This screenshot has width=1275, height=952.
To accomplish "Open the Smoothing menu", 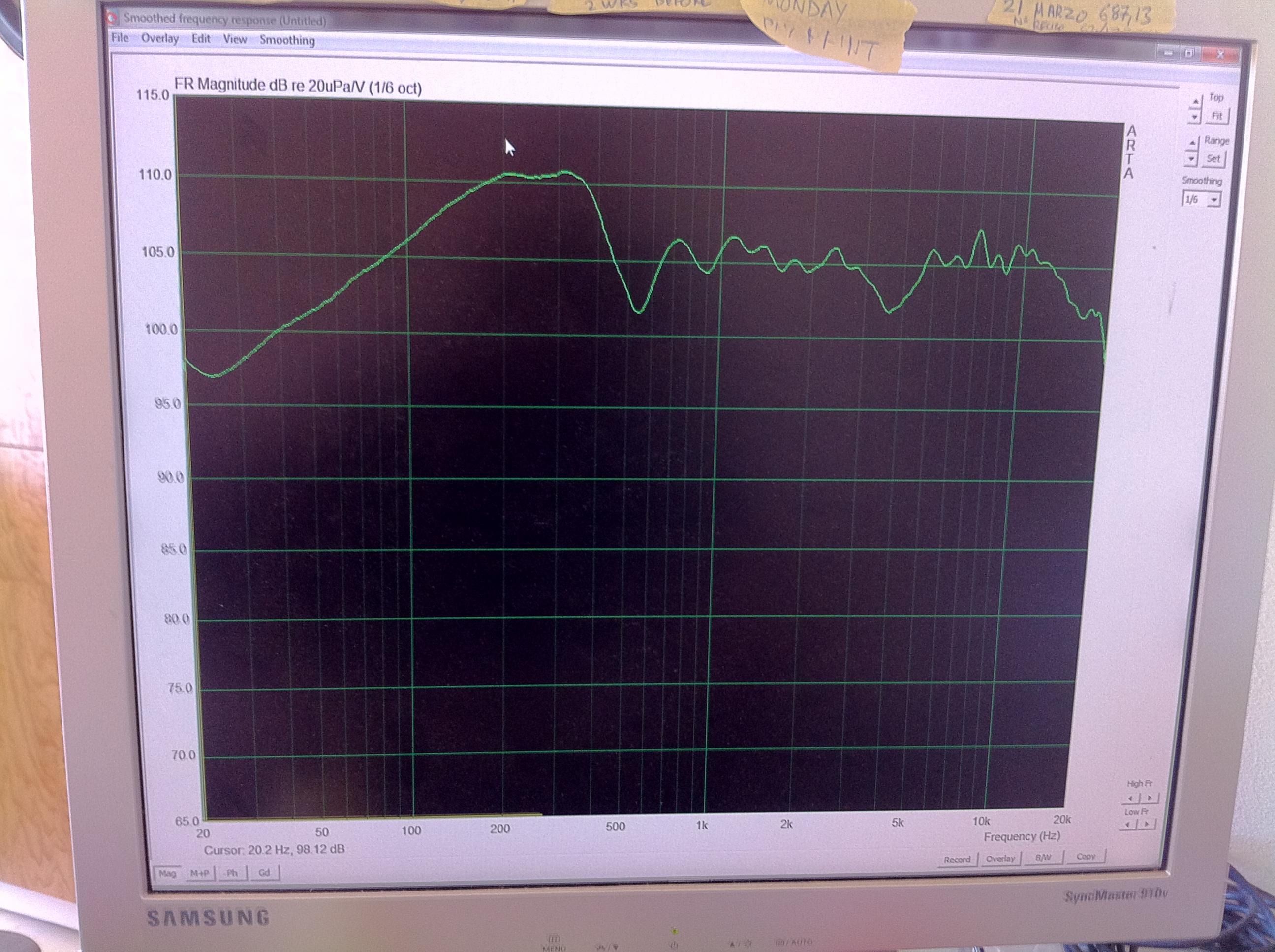I will tap(287, 40).
